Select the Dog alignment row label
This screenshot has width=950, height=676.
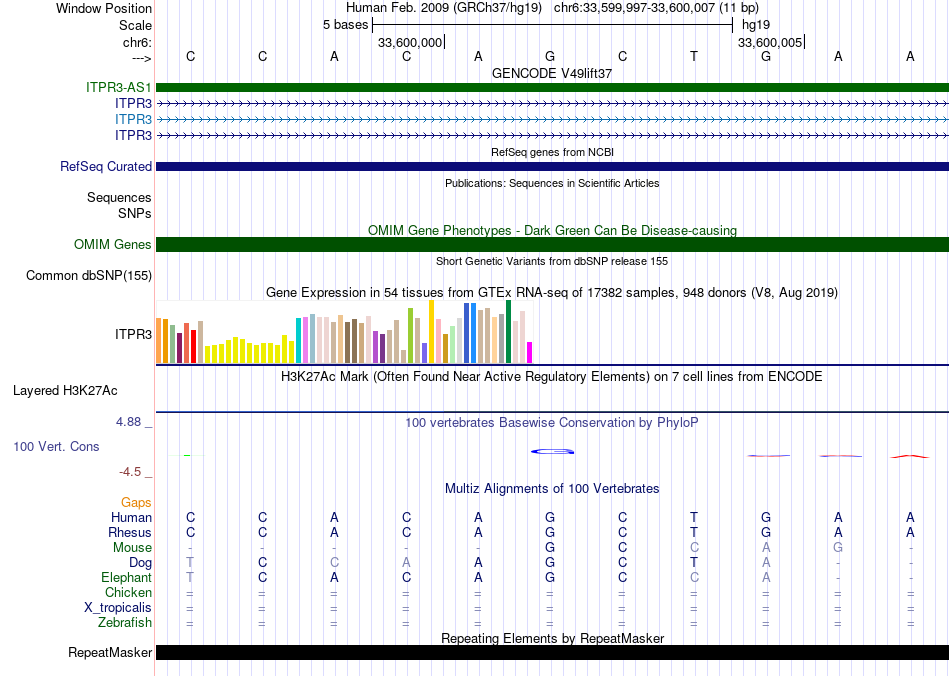click(140, 563)
